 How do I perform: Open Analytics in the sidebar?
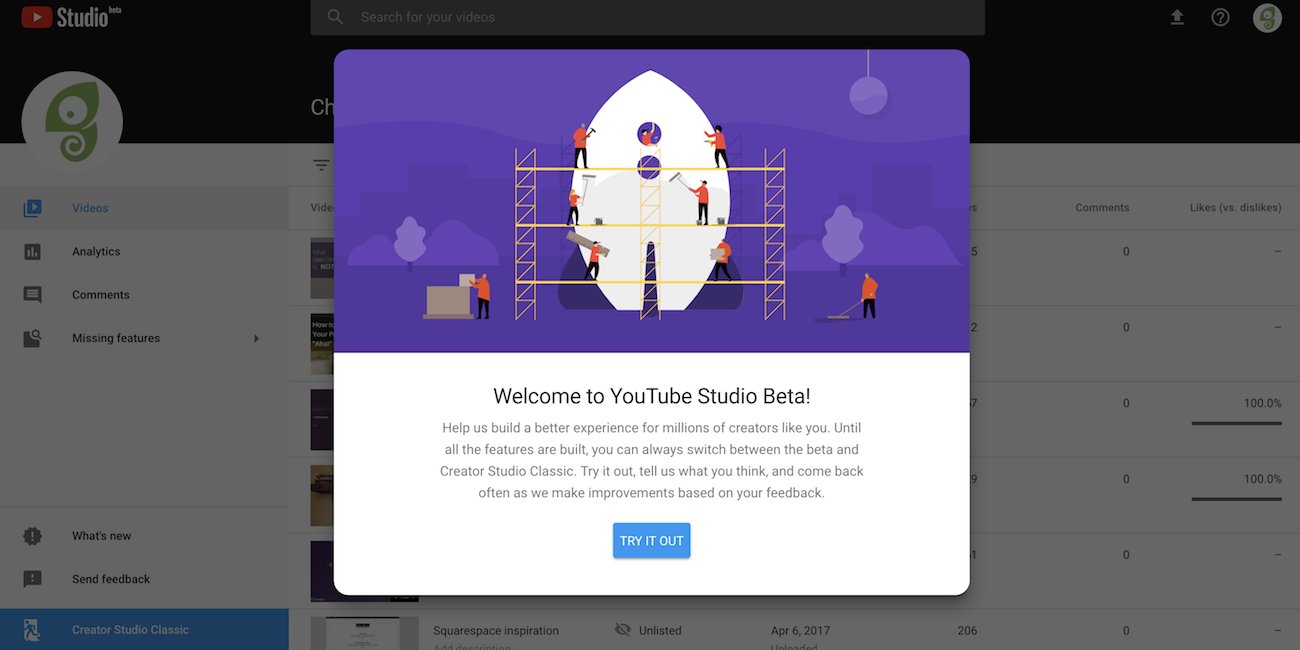[x=144, y=252]
